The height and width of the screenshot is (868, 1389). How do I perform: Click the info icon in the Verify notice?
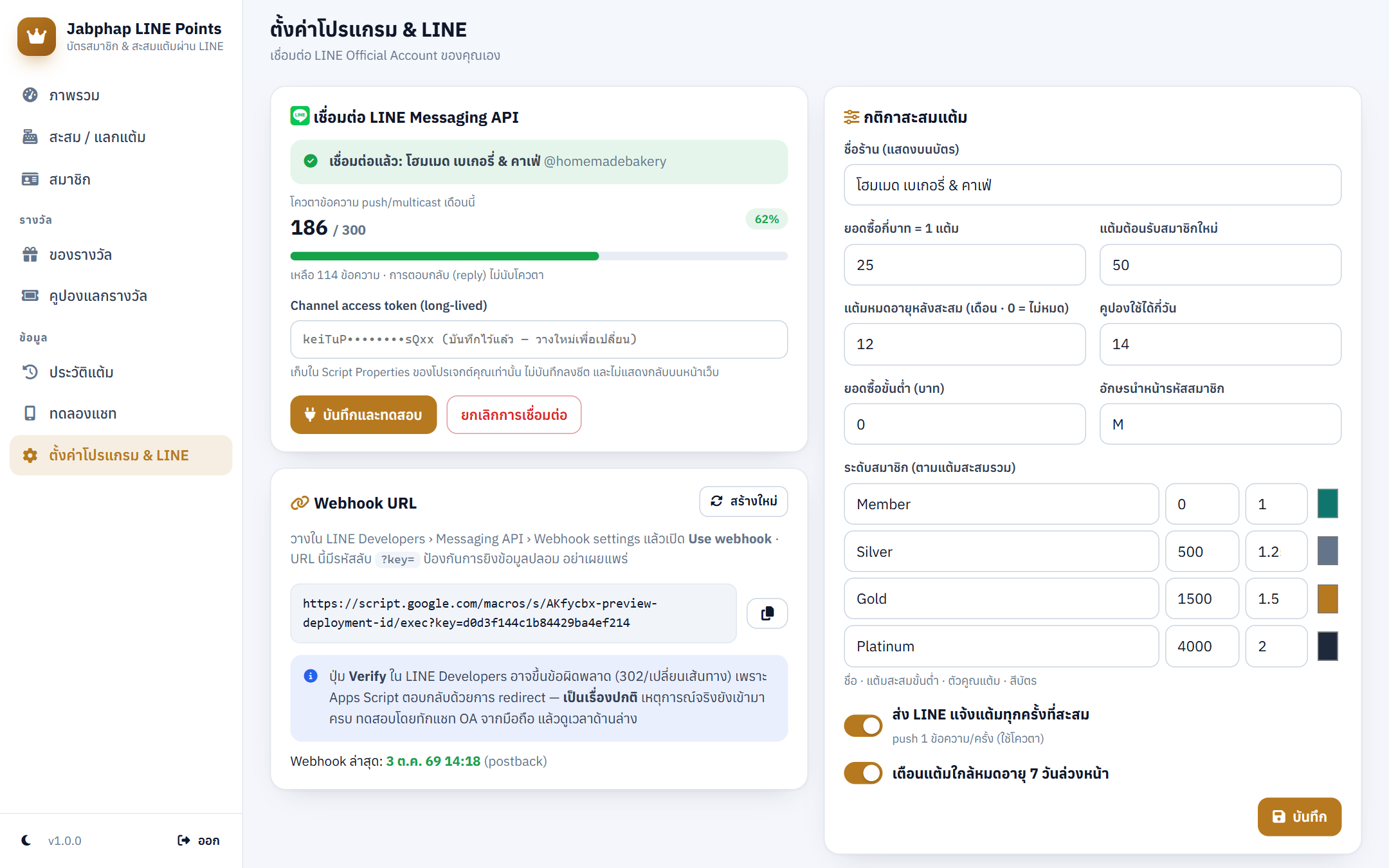[x=311, y=676]
